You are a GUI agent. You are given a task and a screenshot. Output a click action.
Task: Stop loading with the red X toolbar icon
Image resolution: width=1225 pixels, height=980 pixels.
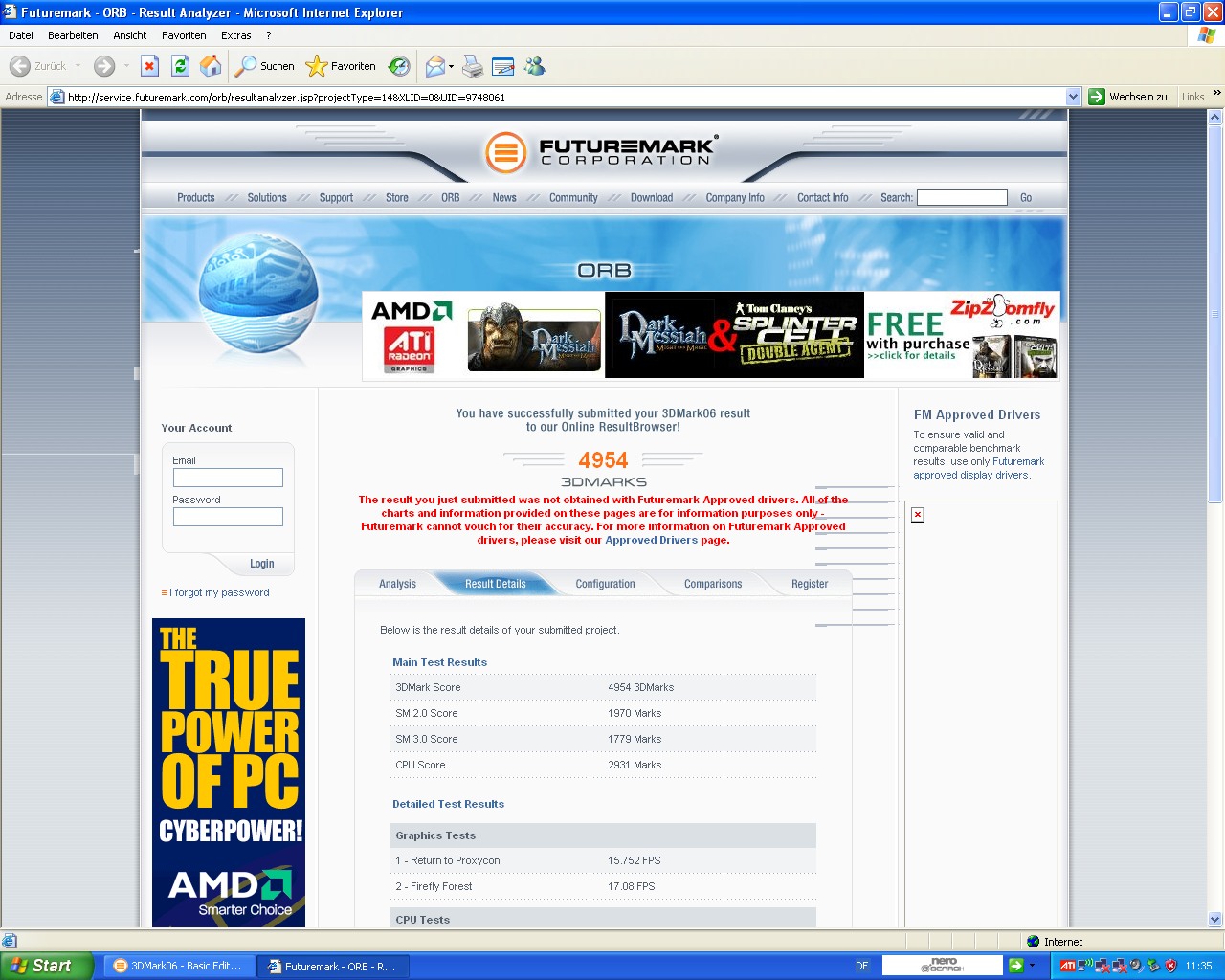(x=149, y=66)
